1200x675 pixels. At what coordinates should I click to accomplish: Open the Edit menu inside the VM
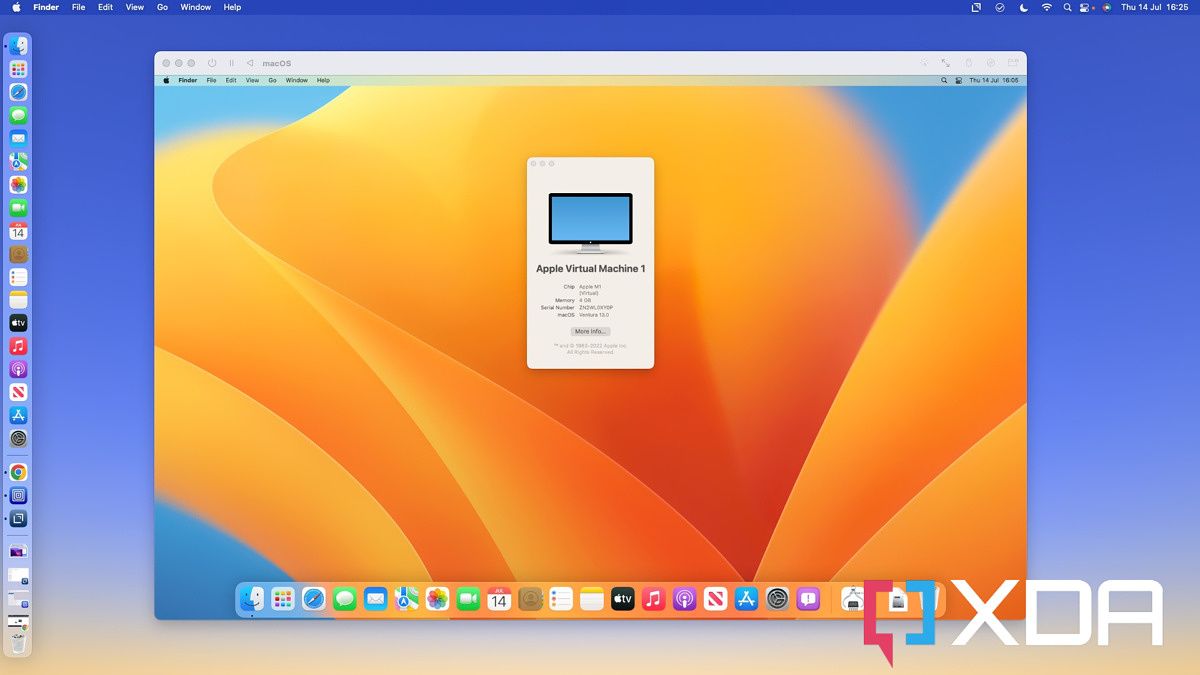tap(231, 80)
